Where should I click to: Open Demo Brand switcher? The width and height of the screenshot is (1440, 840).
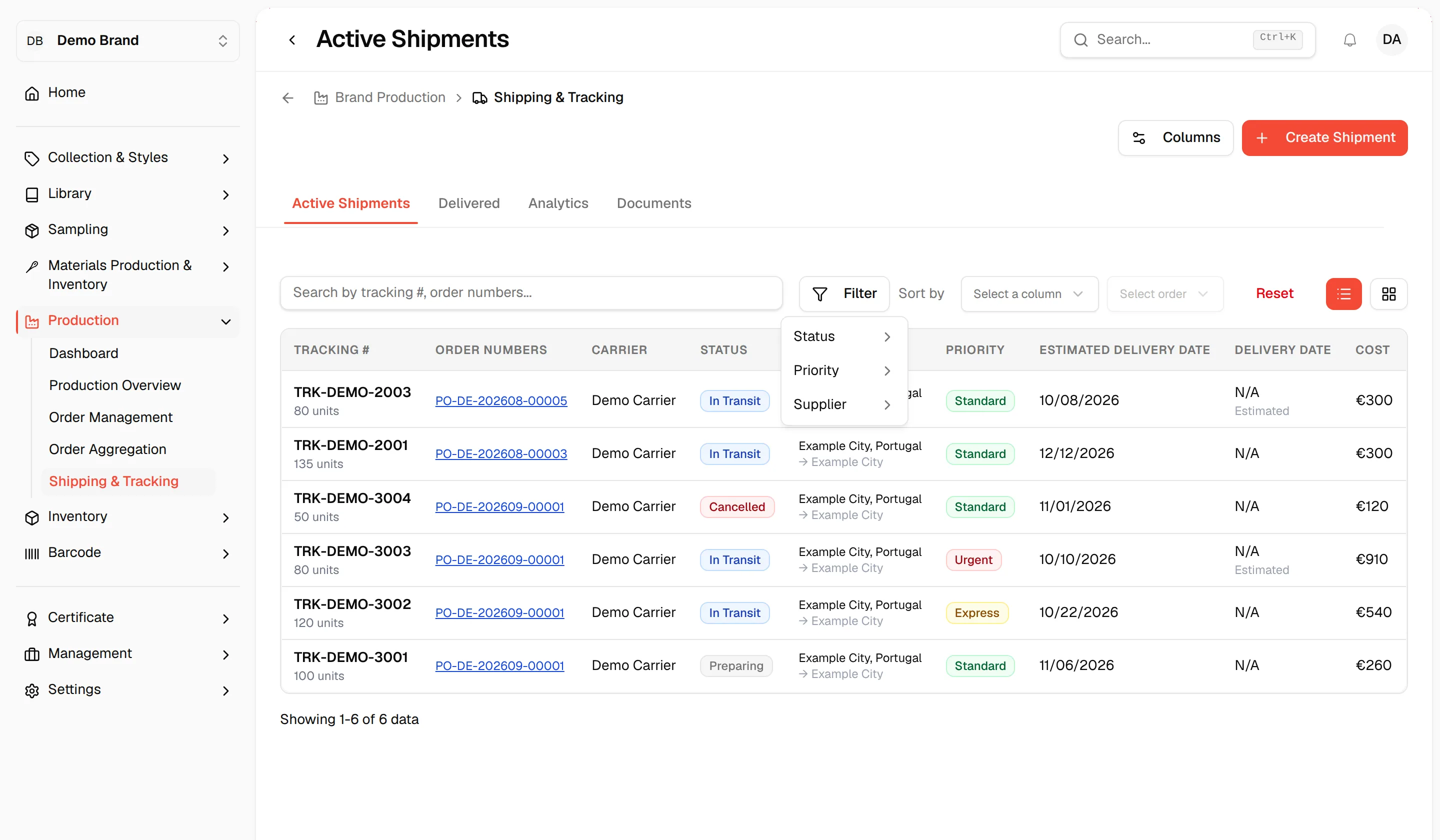pyautogui.click(x=128, y=40)
